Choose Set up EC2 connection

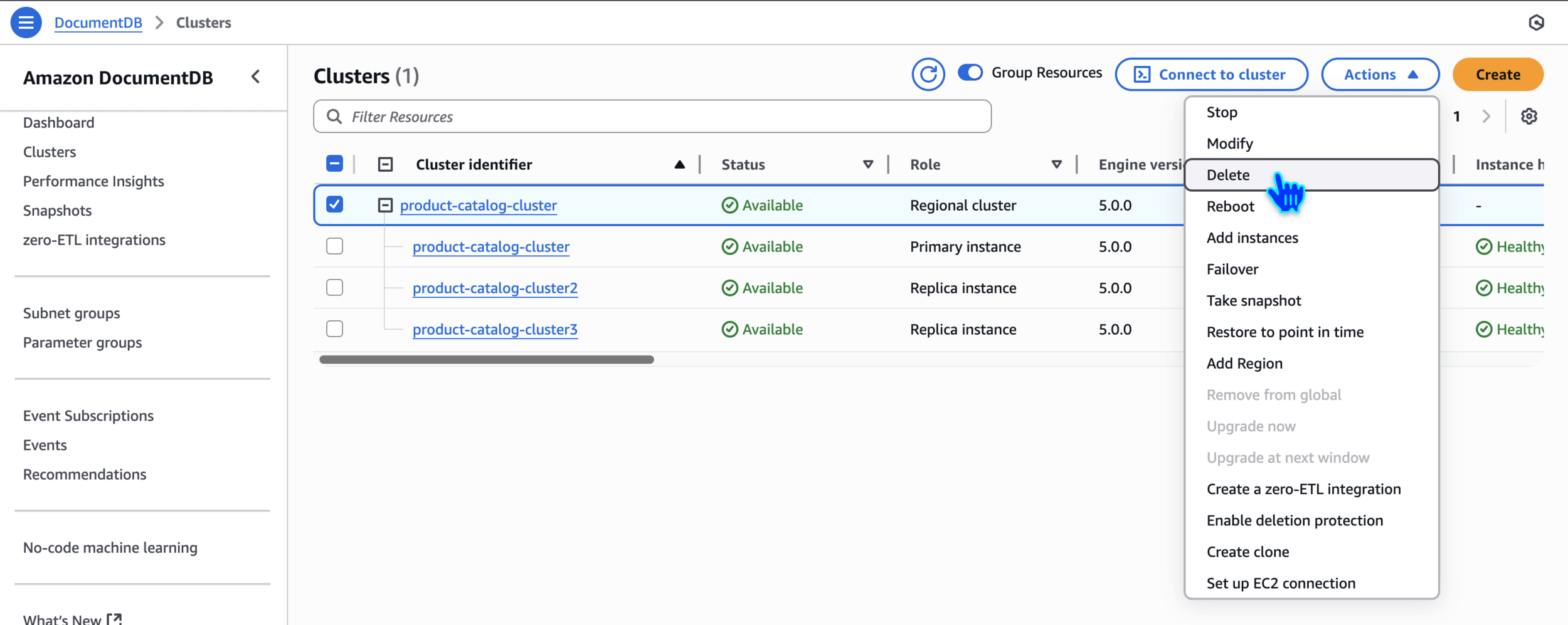pos(1311,583)
